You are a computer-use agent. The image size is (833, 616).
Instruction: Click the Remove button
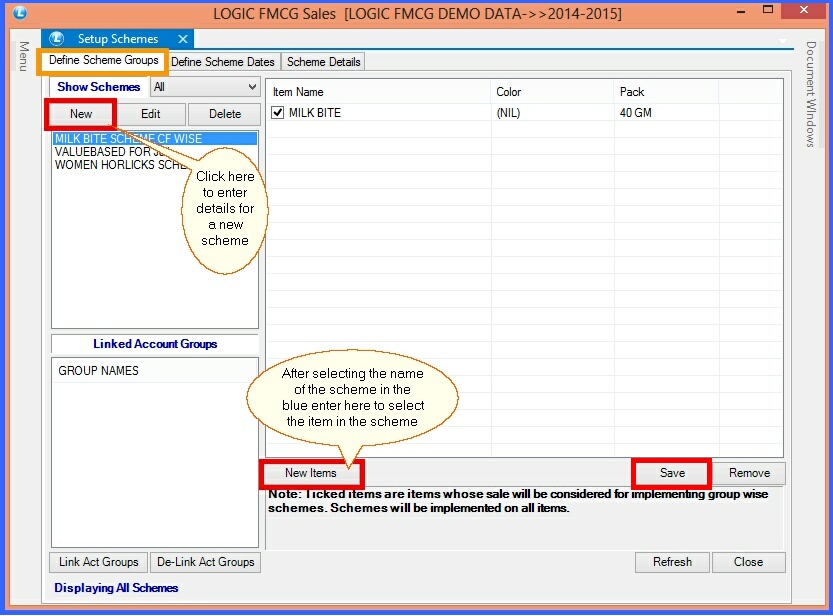point(749,473)
